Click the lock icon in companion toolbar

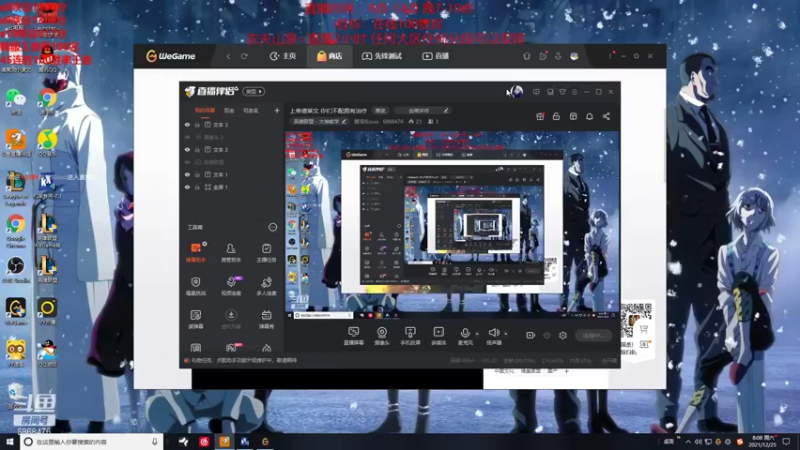point(556,116)
